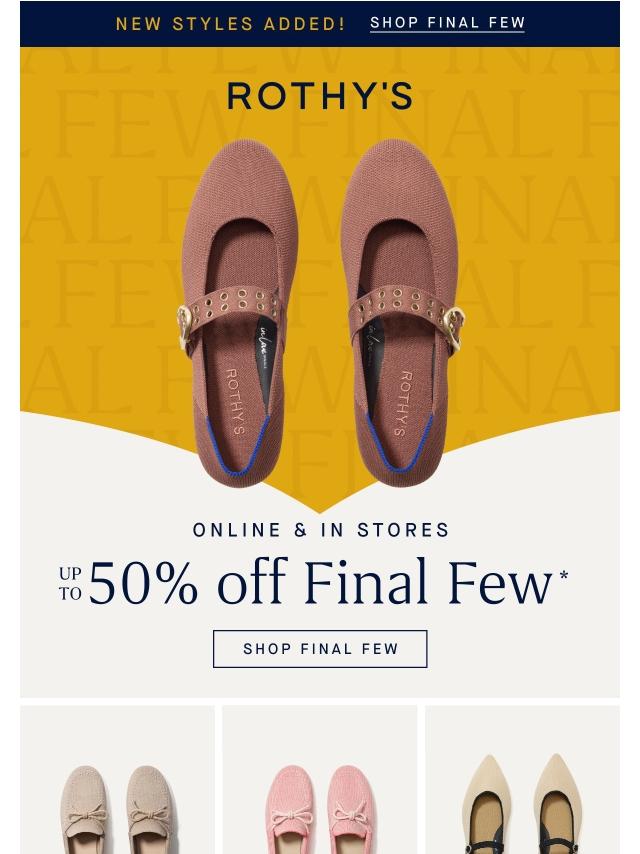Click the asterisk after Final Few

click(x=563, y=575)
